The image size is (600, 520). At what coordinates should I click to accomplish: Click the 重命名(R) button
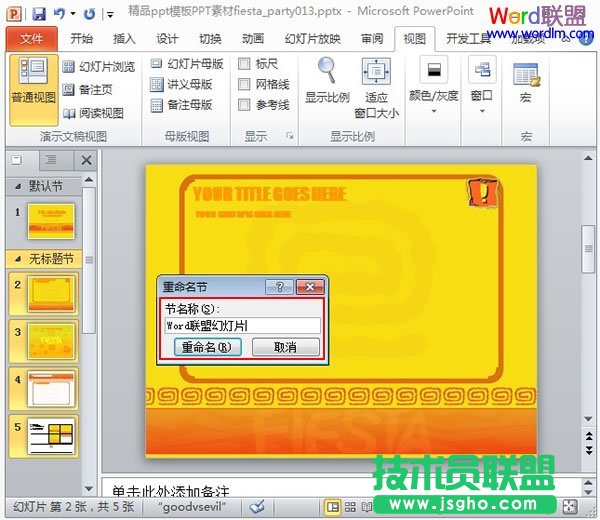coord(207,347)
